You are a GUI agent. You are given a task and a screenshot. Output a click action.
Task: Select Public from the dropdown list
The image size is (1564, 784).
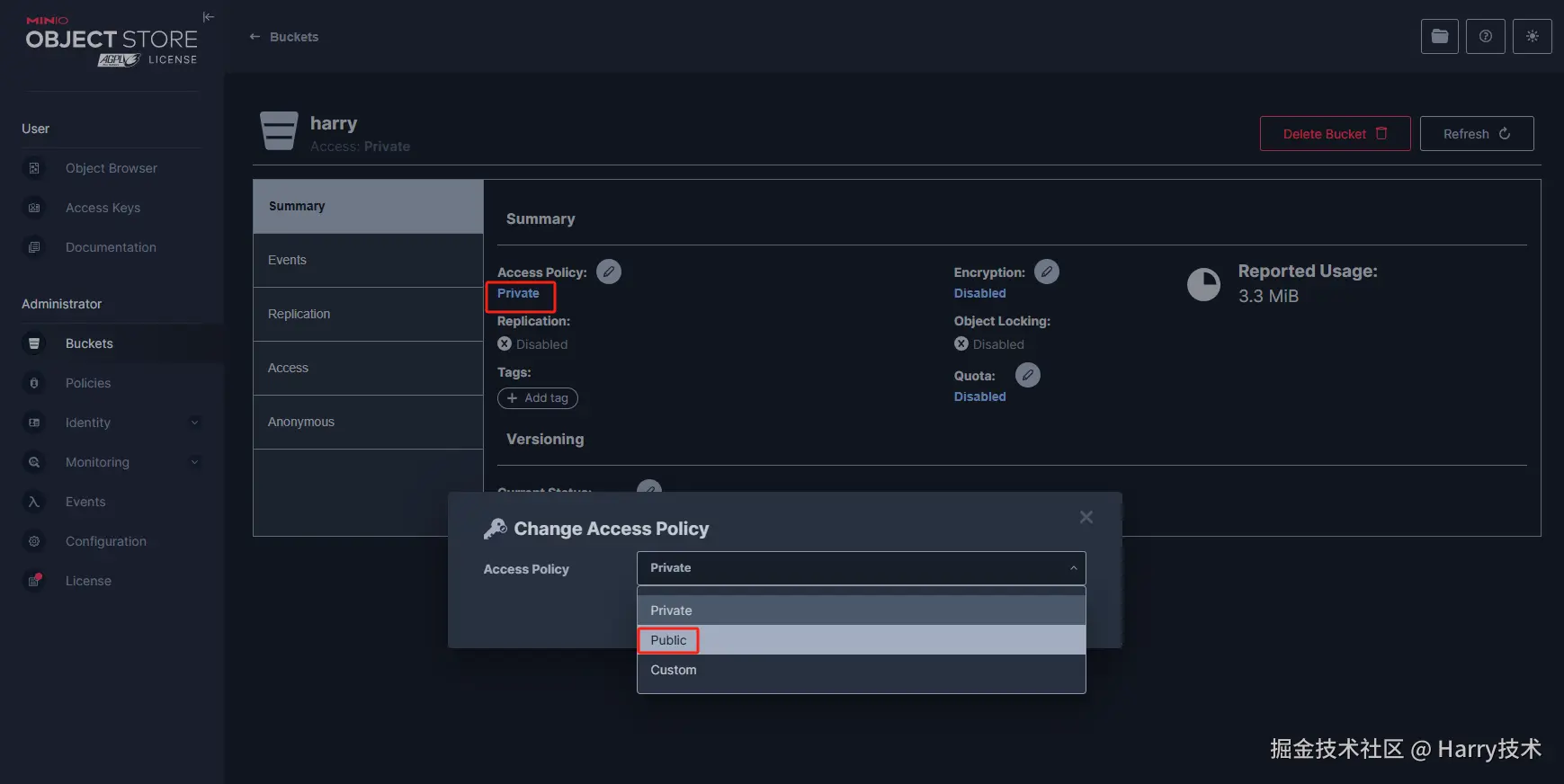click(861, 640)
